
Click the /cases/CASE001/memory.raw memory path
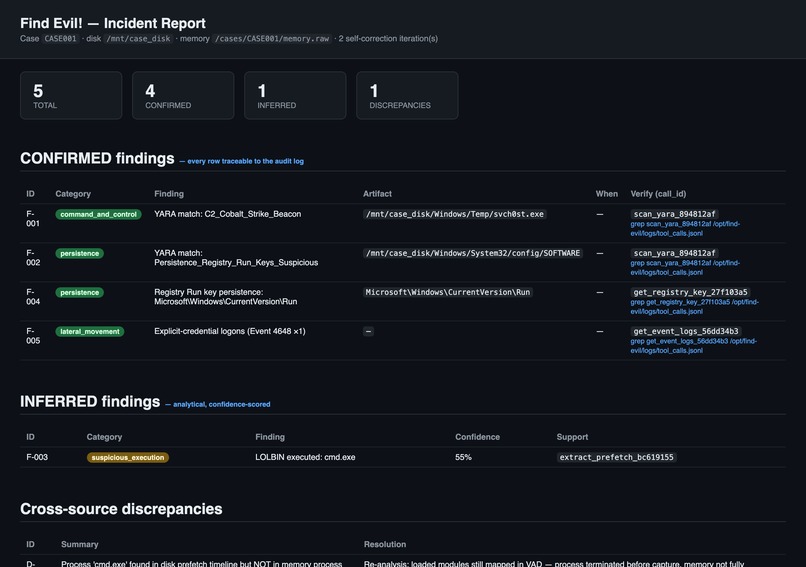point(272,39)
